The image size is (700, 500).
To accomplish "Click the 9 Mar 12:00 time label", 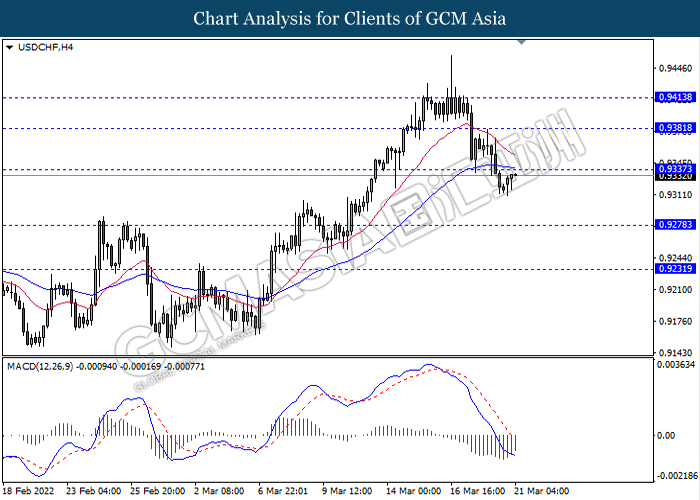I will [x=347, y=491].
